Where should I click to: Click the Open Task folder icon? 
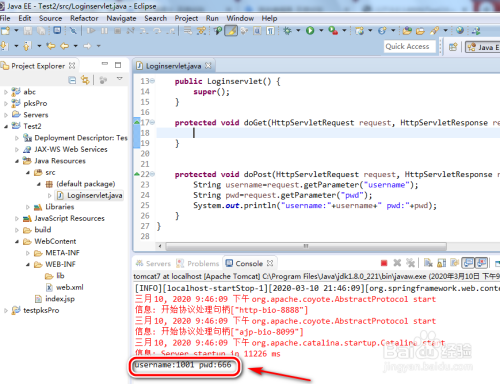coord(420,31)
